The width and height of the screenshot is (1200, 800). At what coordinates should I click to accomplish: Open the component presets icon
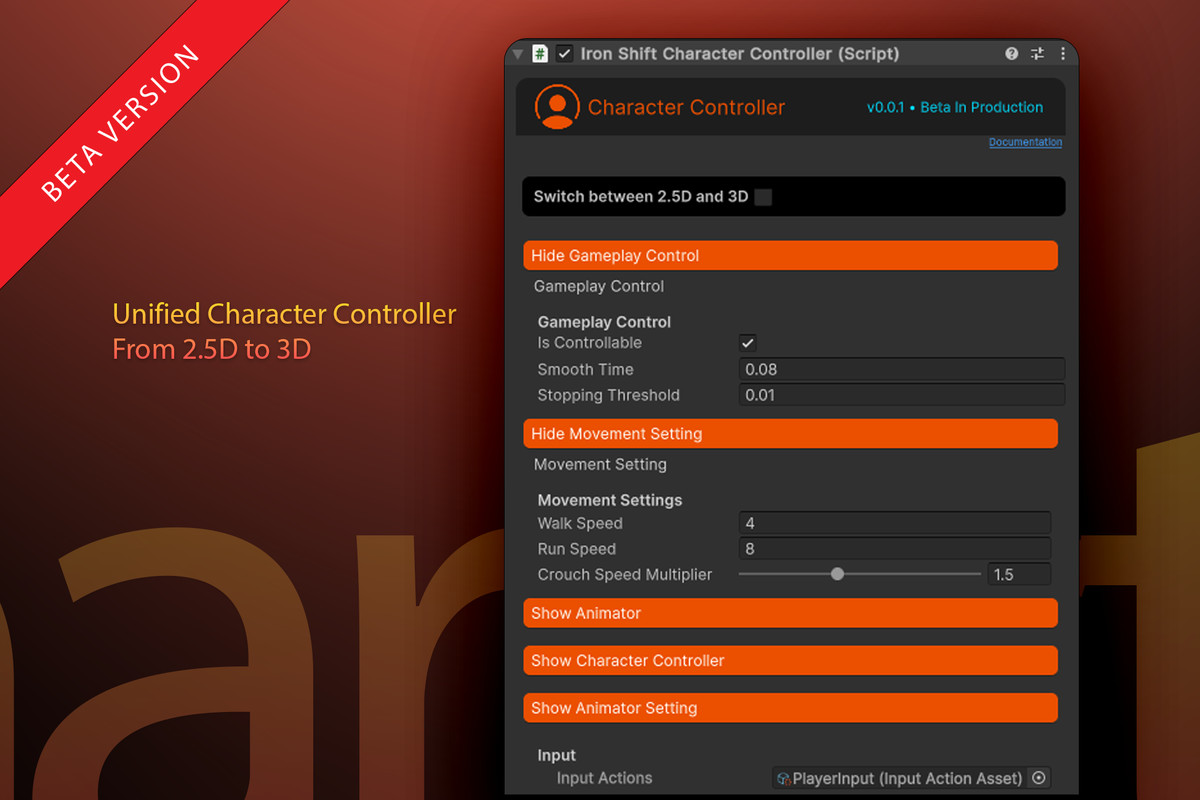[1037, 54]
